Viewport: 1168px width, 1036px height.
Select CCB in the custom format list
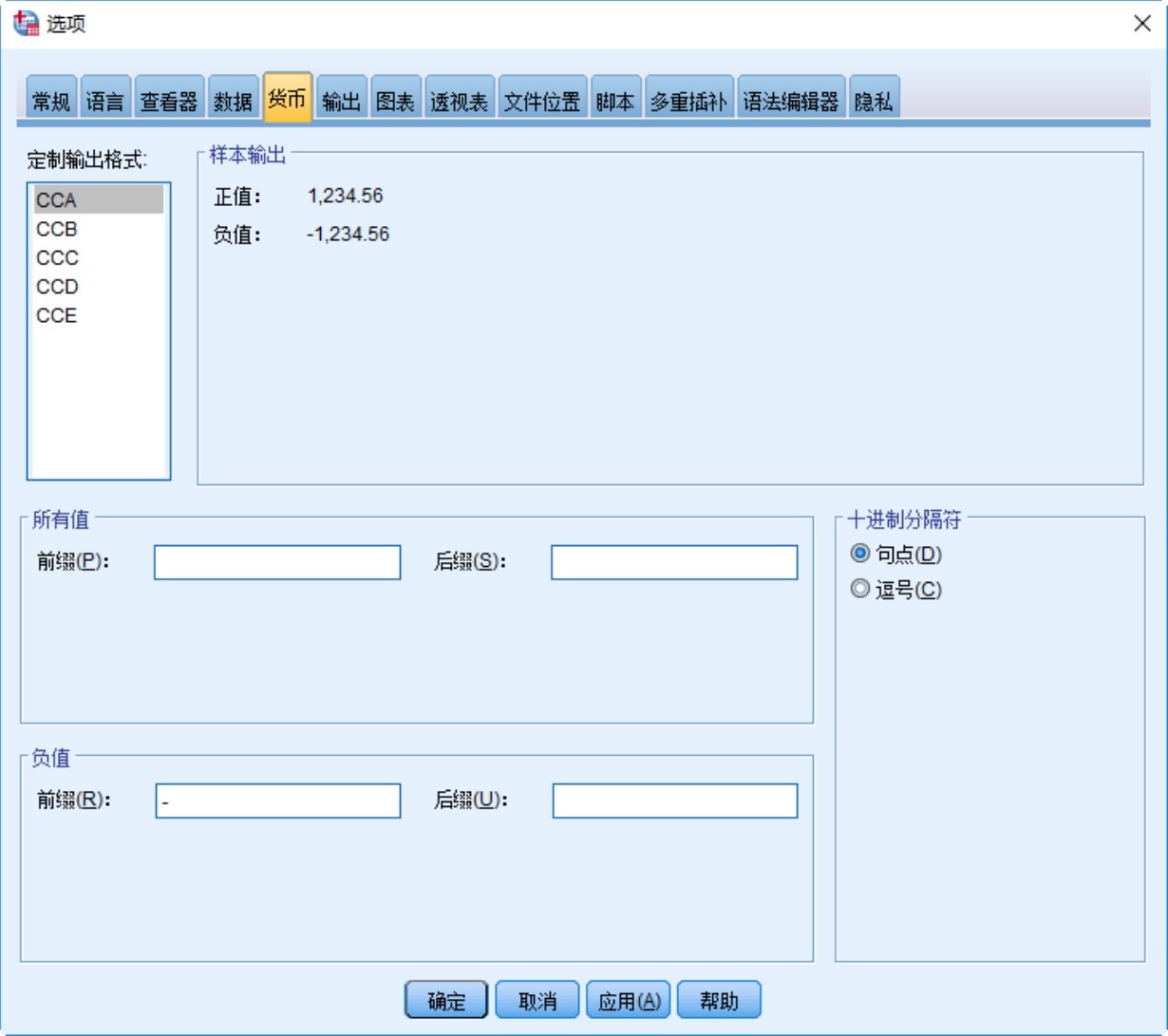point(99,229)
